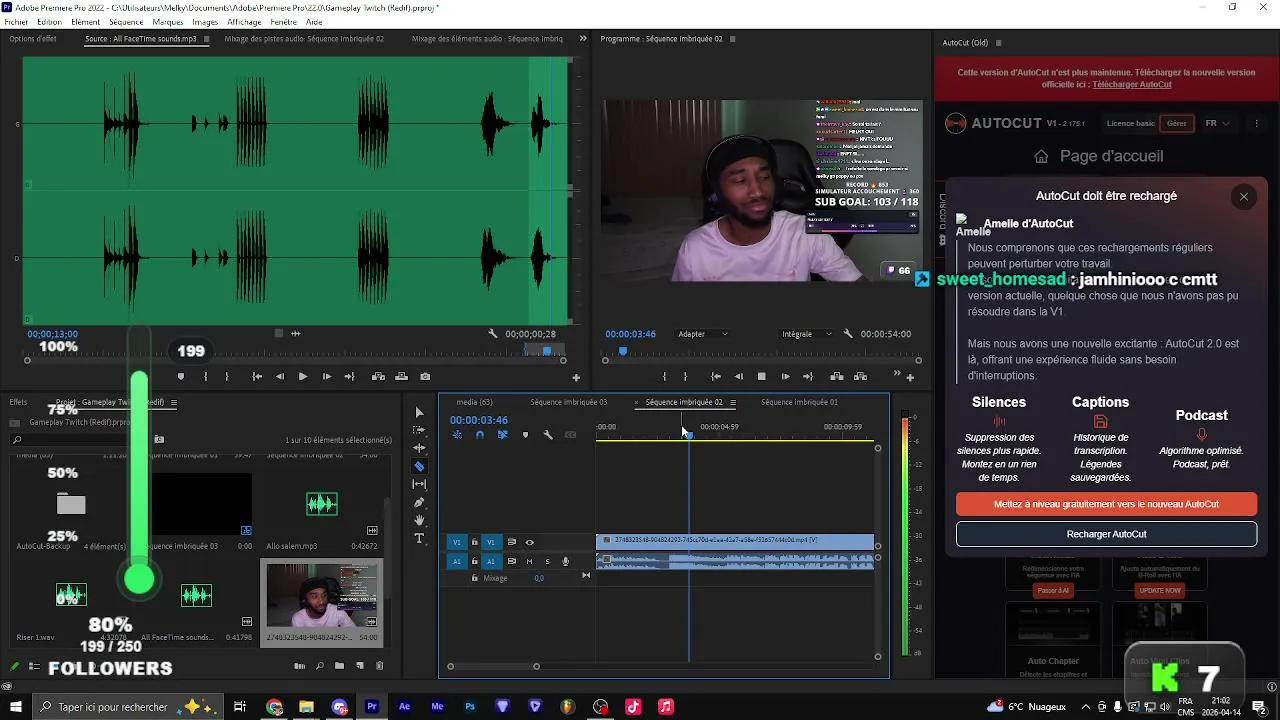Select the Hand tool
This screenshot has height=720, width=1280.
point(419,520)
